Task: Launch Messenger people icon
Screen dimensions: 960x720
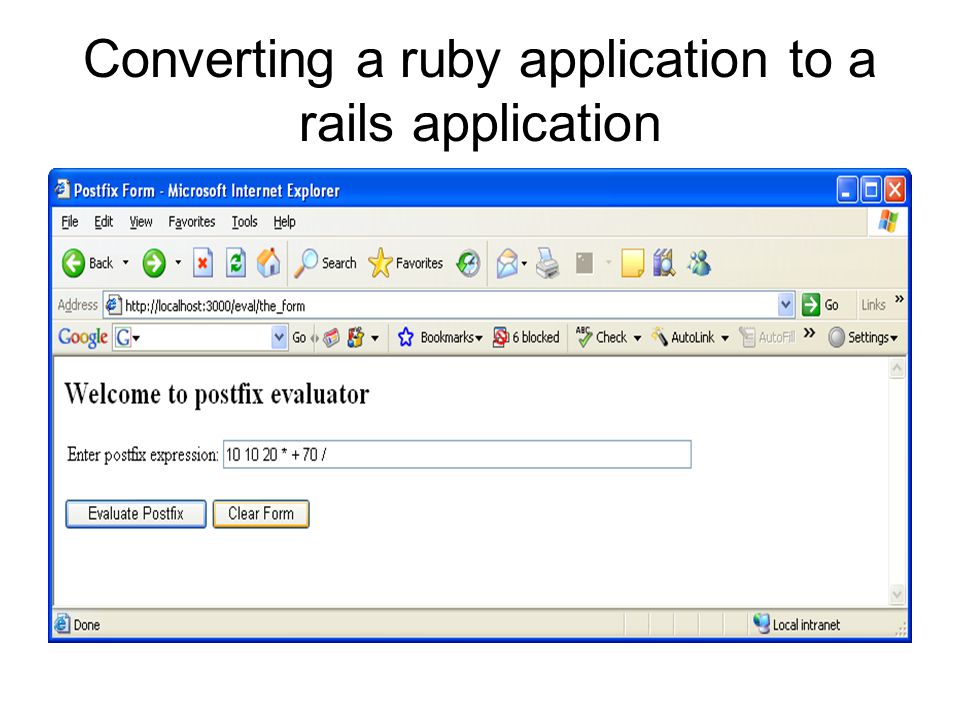Action: click(x=699, y=263)
